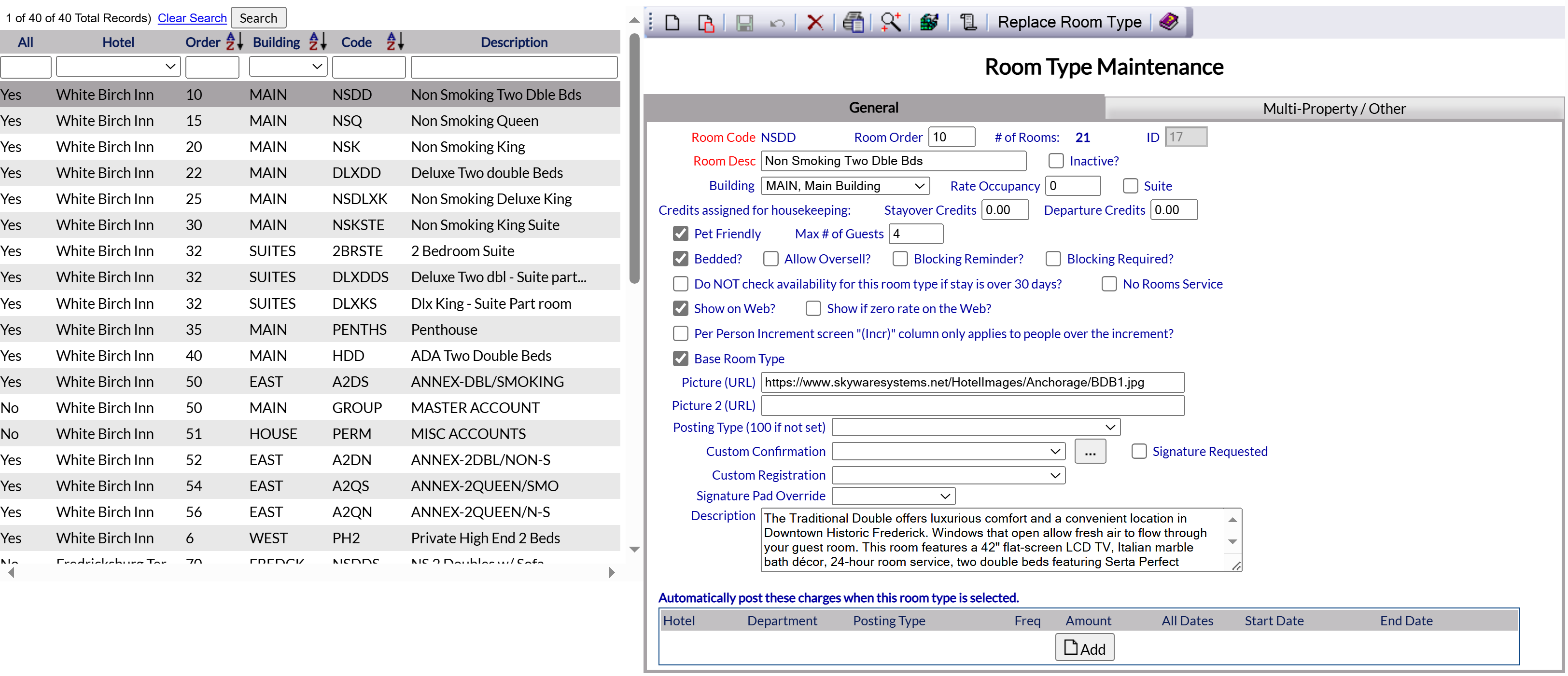1568x676 pixels.
Task: Click the Code filter input box
Action: coord(369,67)
